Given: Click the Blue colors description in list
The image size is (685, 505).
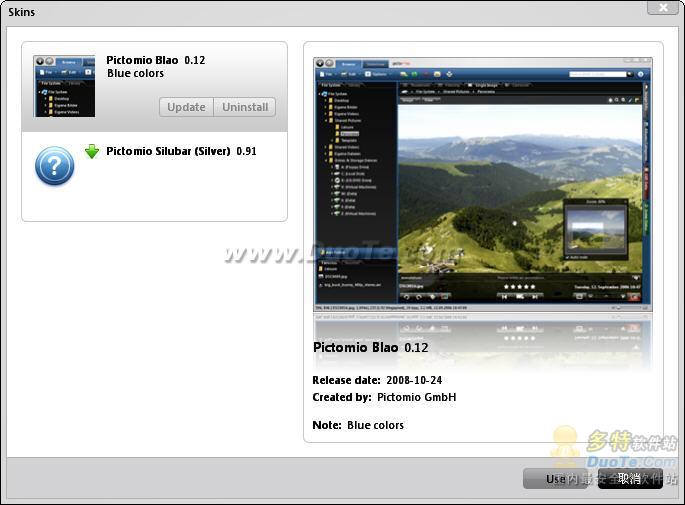Looking at the screenshot, I should pyautogui.click(x=135, y=73).
